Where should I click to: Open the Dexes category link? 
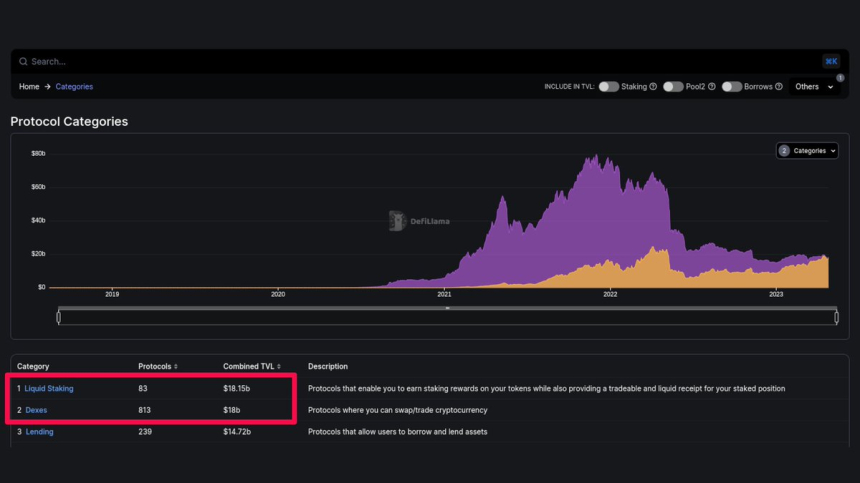(x=36, y=410)
